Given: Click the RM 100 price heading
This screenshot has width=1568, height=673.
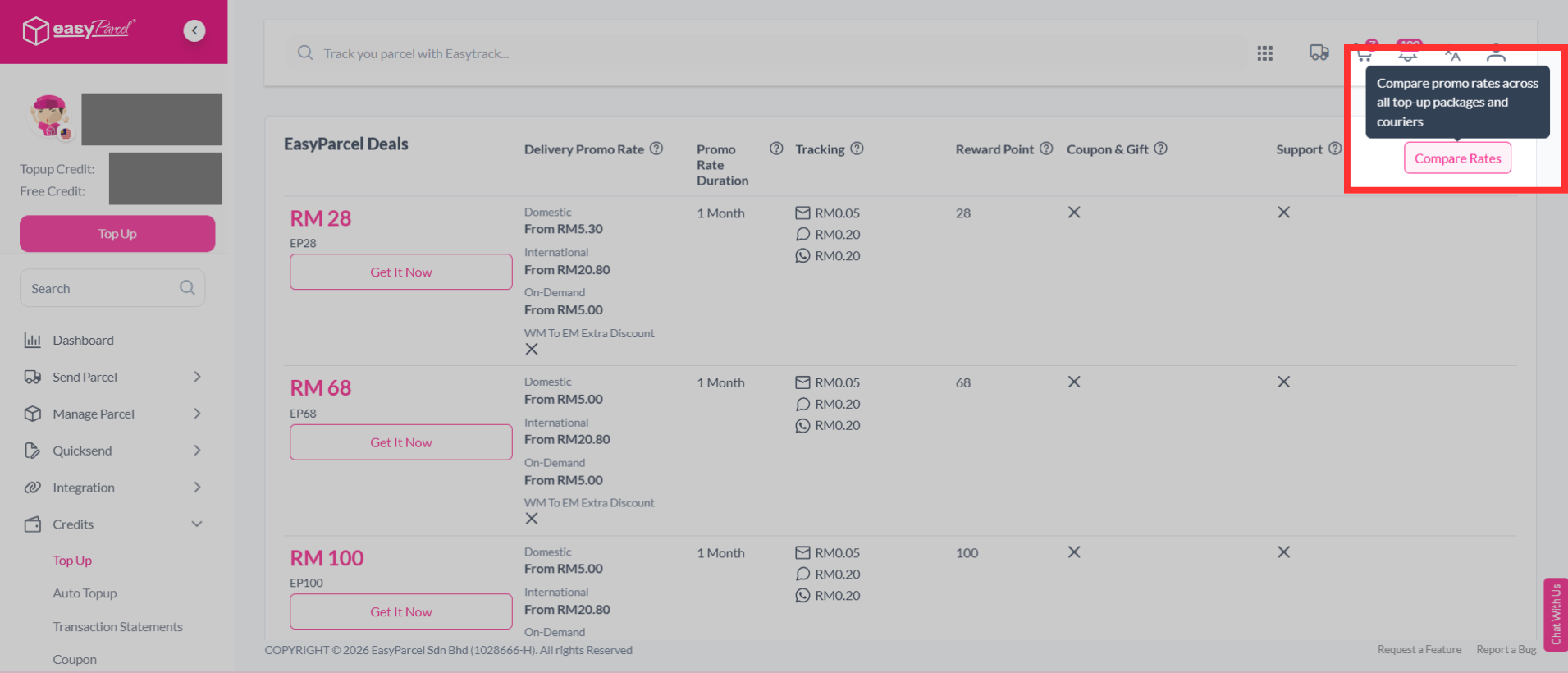Looking at the screenshot, I should [327, 558].
